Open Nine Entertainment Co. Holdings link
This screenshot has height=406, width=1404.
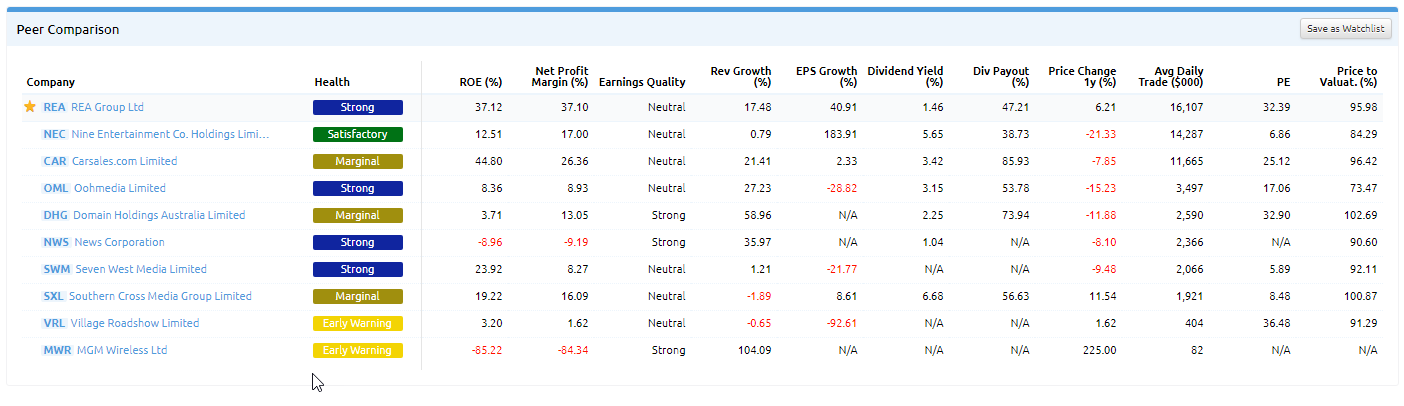coord(170,134)
